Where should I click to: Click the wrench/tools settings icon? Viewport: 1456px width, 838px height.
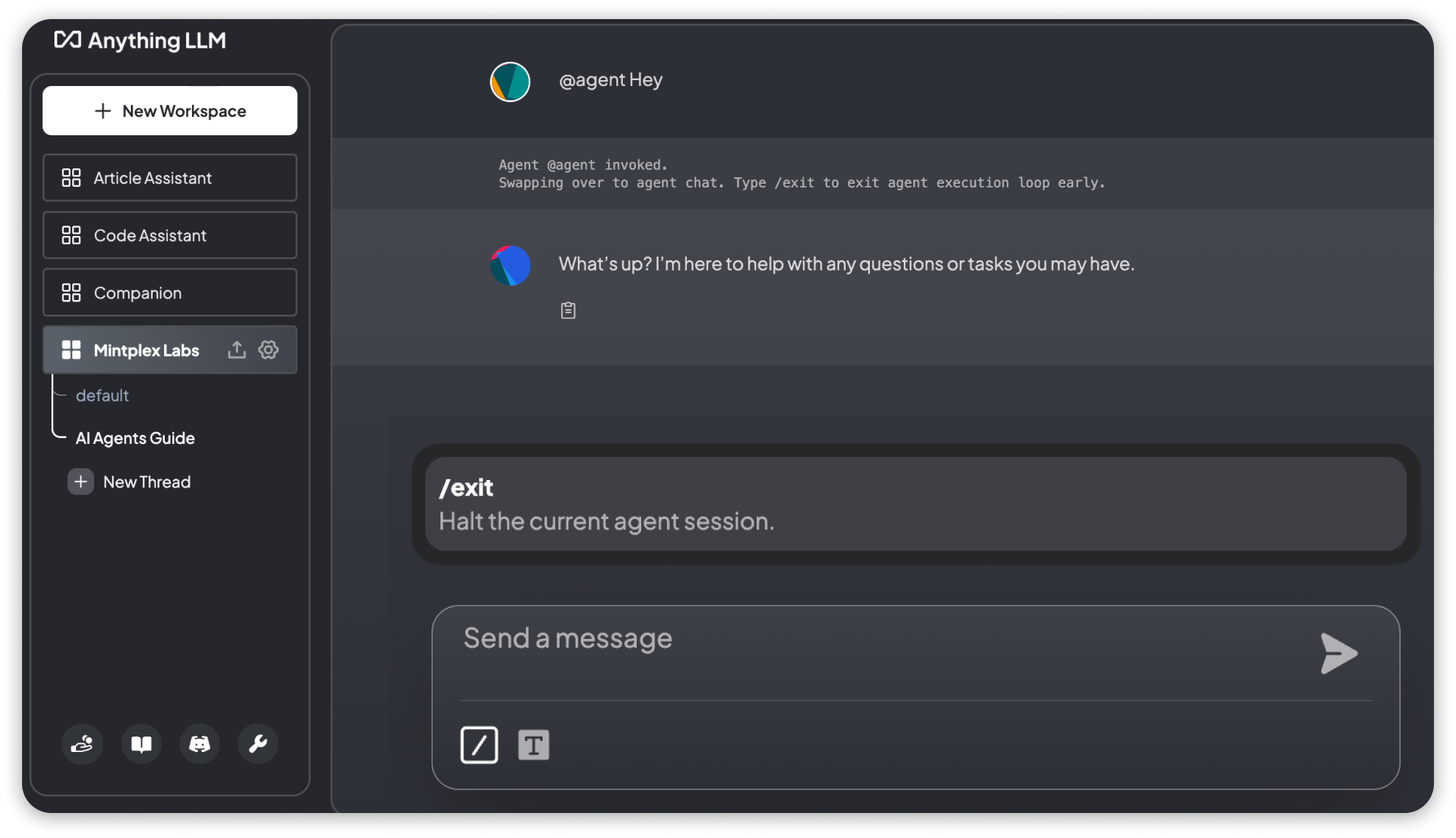tap(257, 743)
